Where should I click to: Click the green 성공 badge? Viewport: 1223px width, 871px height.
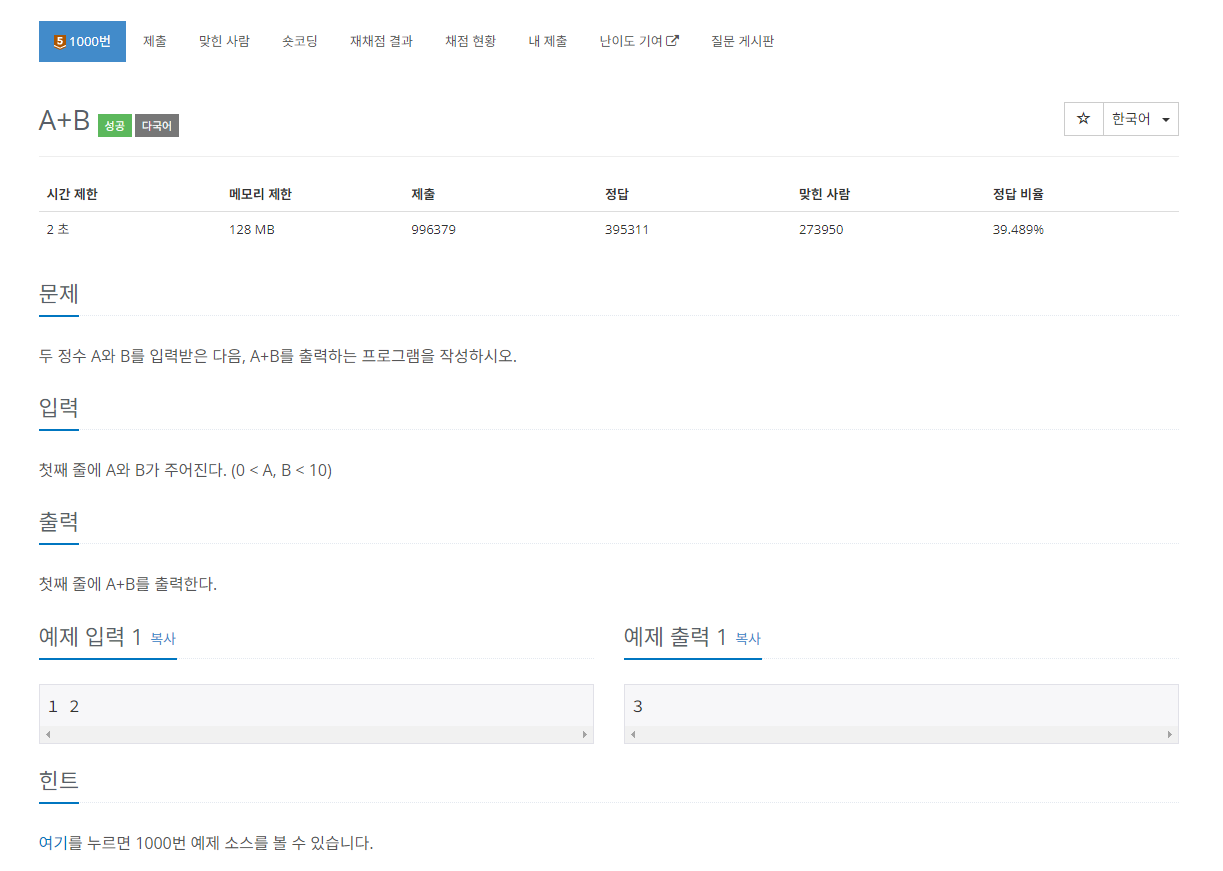click(x=115, y=126)
